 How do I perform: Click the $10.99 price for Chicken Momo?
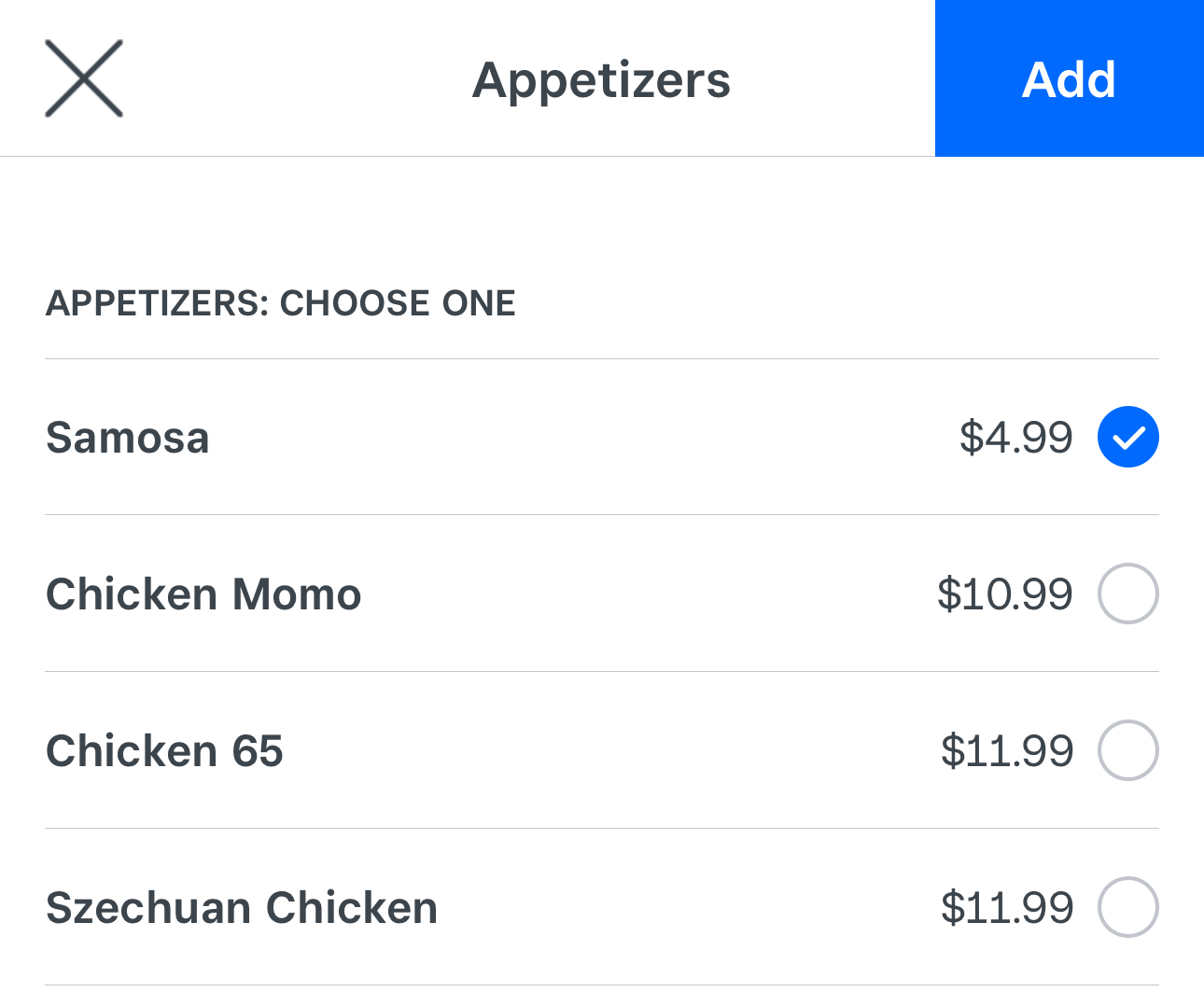pos(1005,594)
